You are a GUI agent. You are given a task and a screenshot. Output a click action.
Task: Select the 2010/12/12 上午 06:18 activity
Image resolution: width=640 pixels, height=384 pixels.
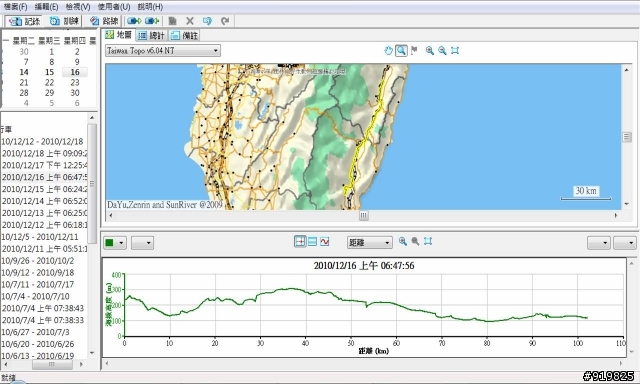[44, 225]
